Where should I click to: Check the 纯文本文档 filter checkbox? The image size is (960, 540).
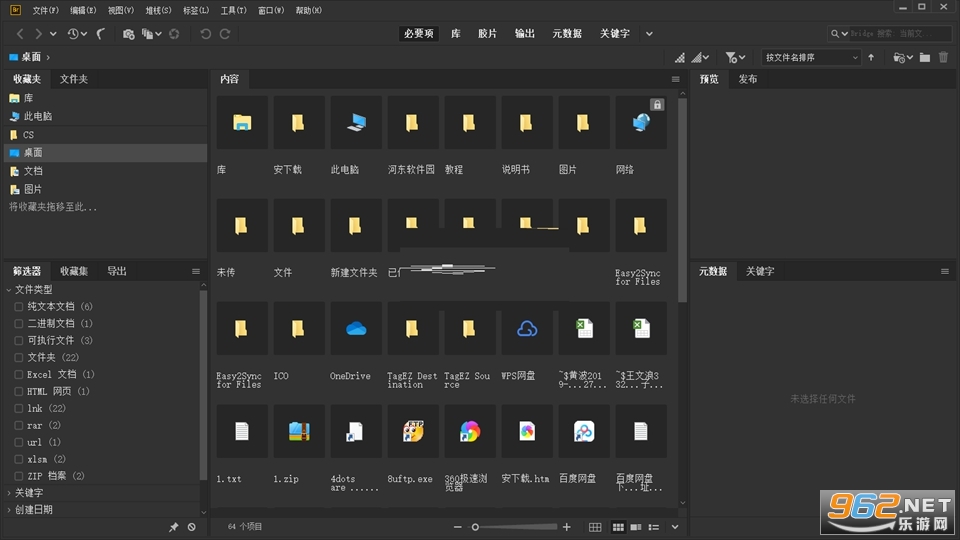click(18, 307)
